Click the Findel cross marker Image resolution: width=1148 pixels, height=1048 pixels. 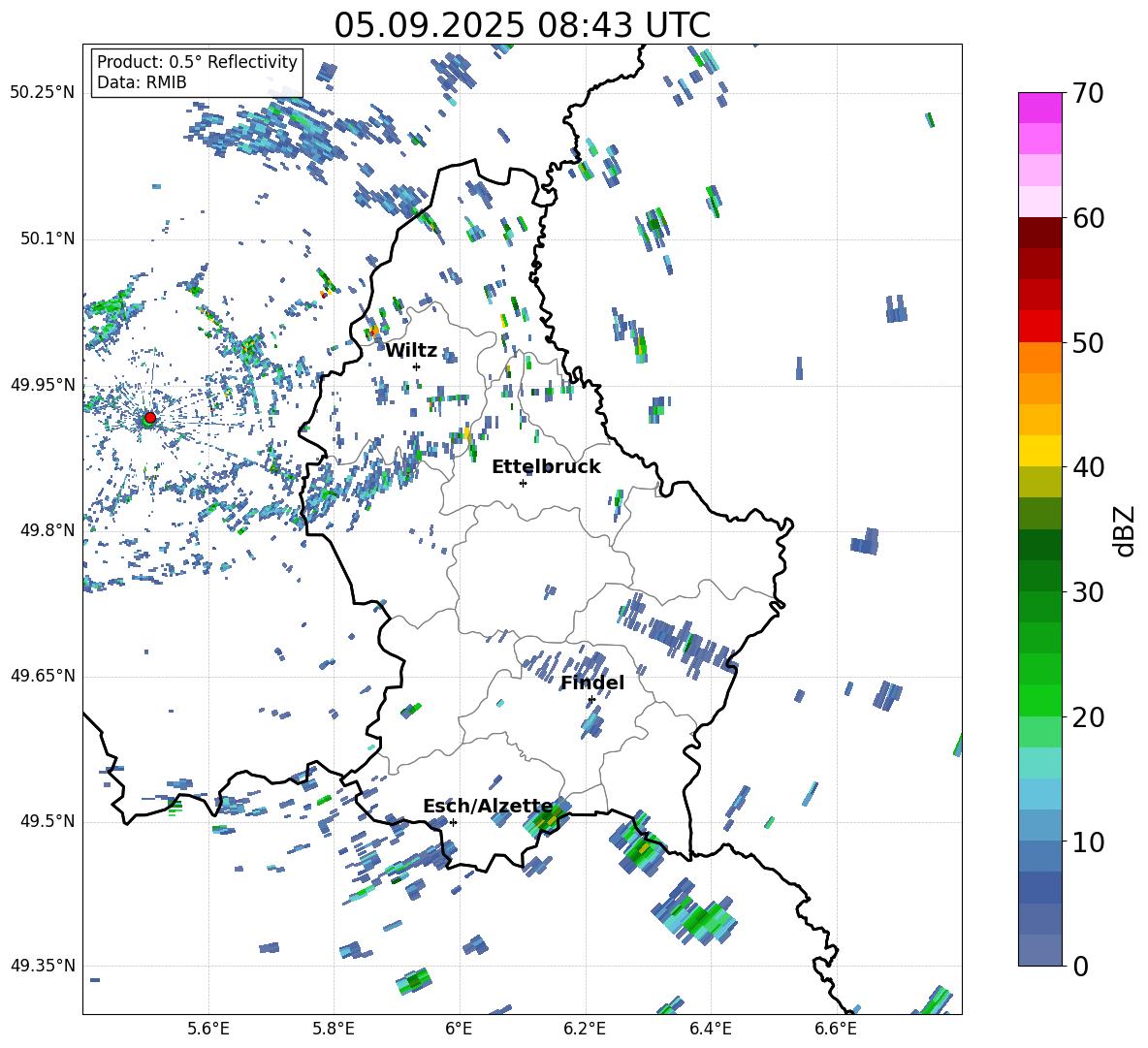pyautogui.click(x=590, y=700)
